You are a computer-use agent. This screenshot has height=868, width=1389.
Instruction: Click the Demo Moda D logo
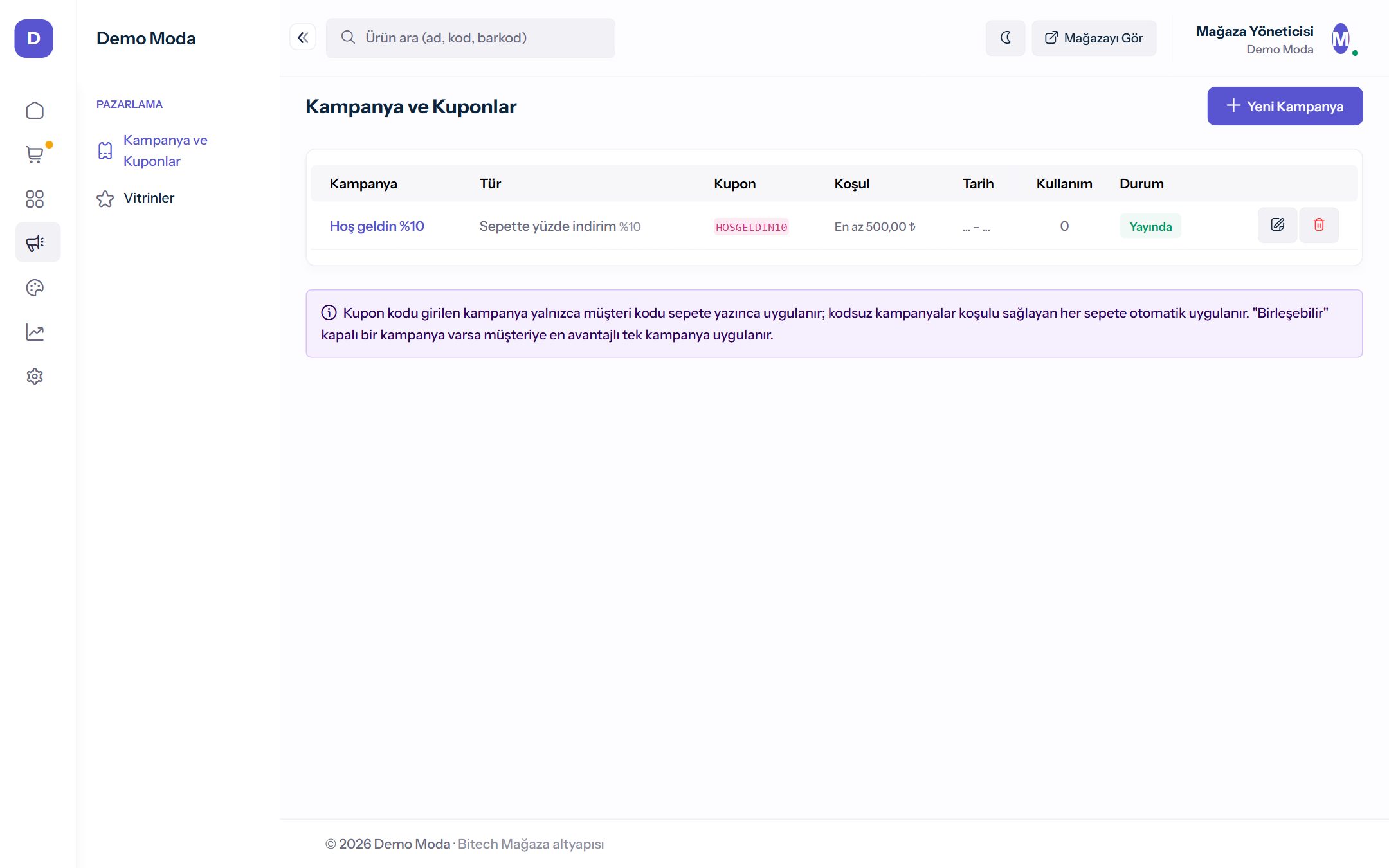34,39
